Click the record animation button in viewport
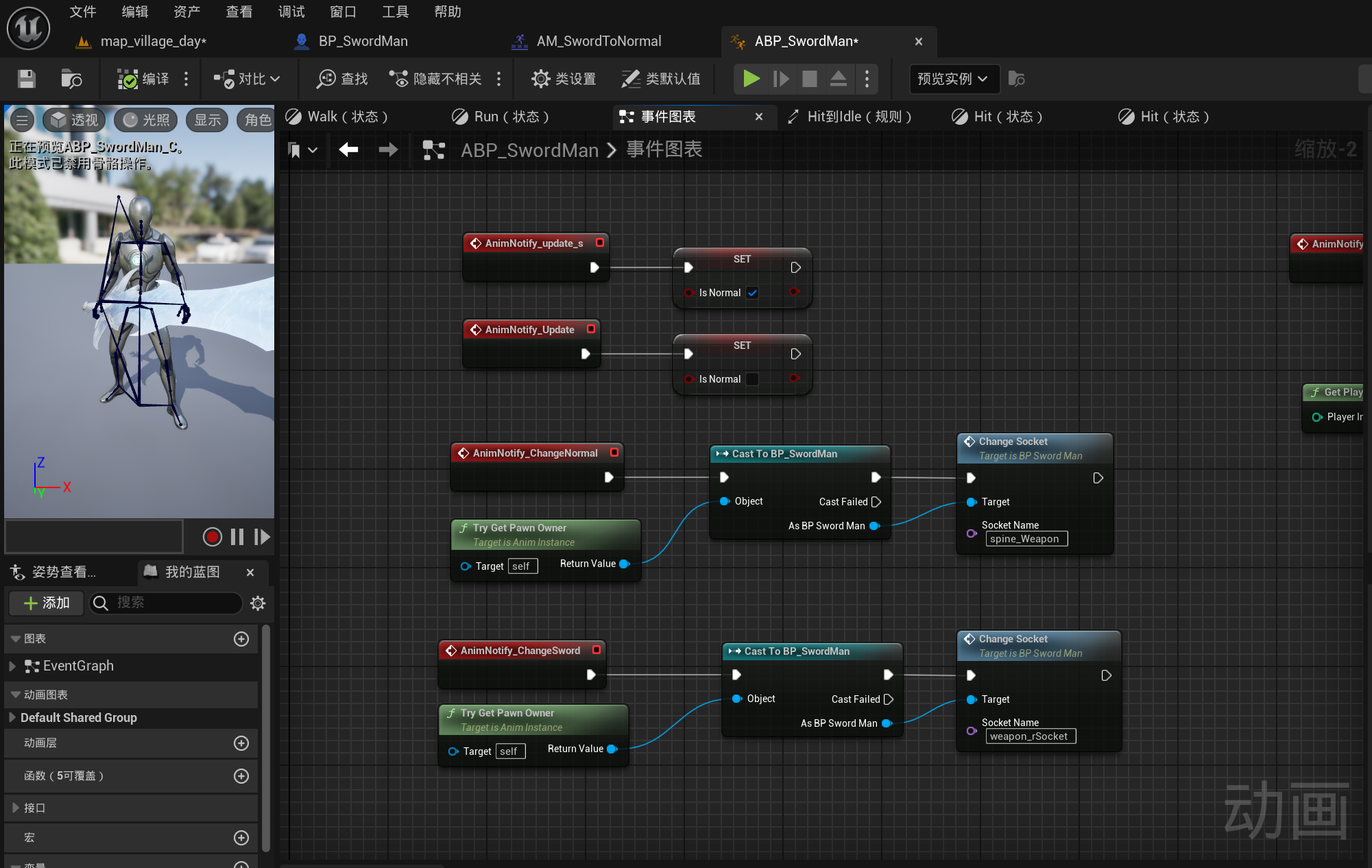Screen dimensions: 1372x868 point(212,537)
